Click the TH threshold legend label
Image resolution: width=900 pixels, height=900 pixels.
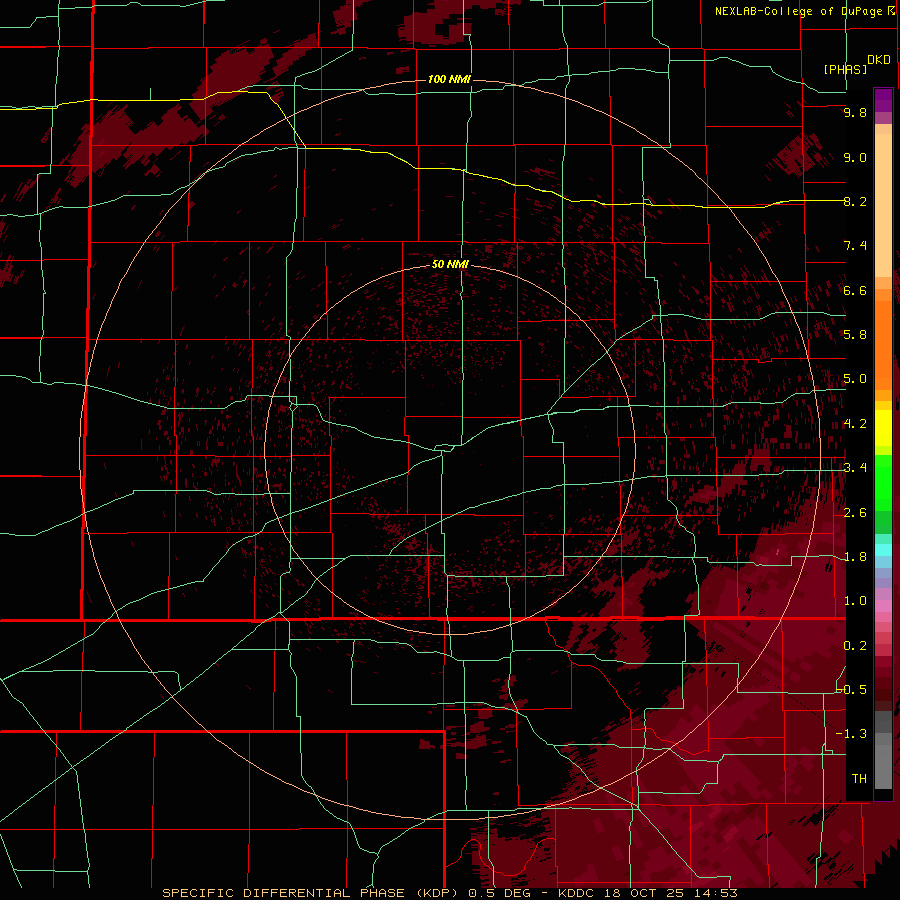(859, 779)
